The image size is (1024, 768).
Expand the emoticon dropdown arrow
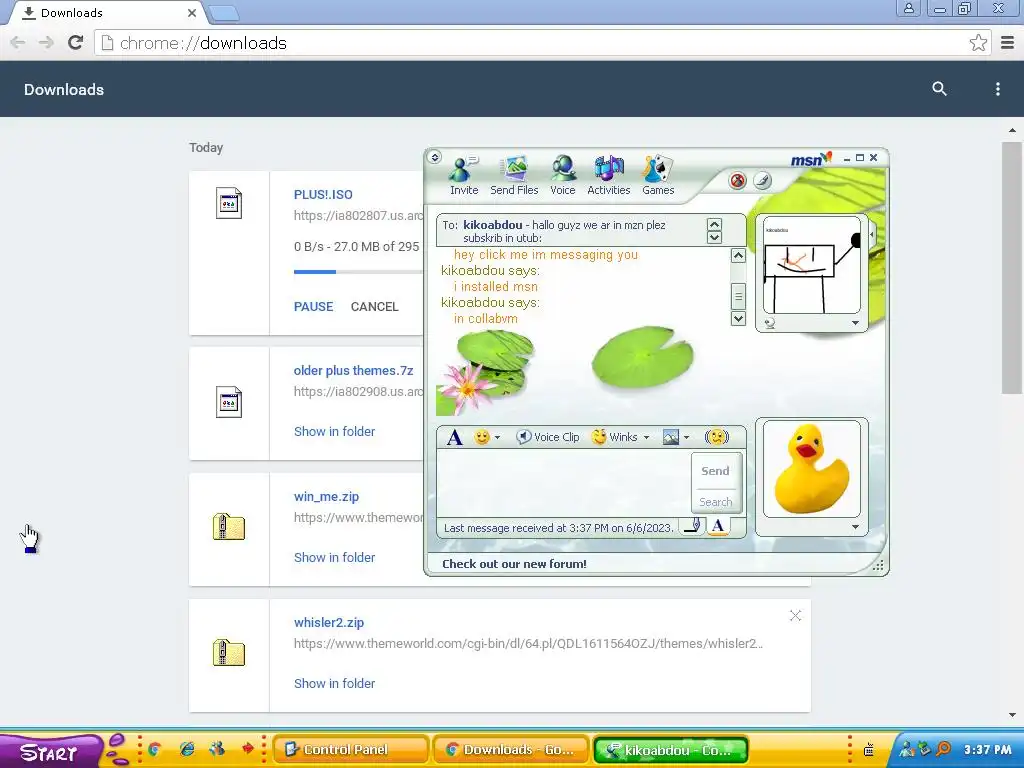(x=498, y=438)
